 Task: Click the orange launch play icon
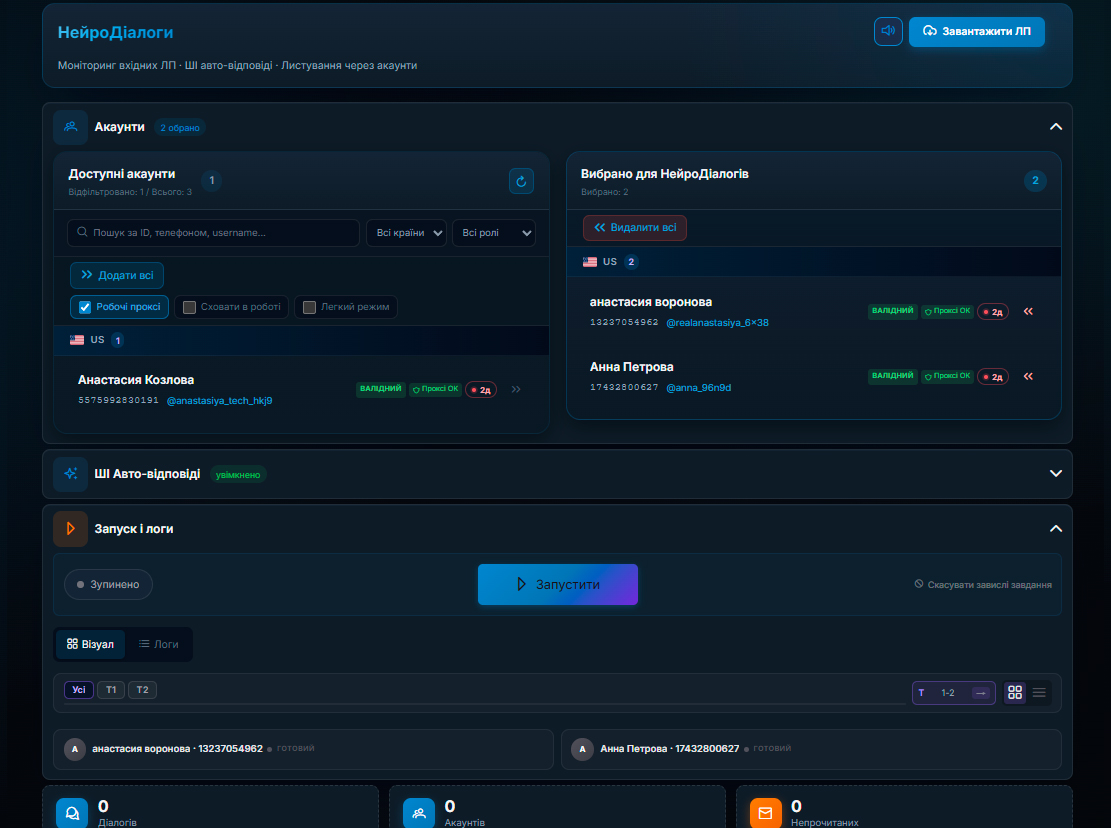tap(71, 529)
